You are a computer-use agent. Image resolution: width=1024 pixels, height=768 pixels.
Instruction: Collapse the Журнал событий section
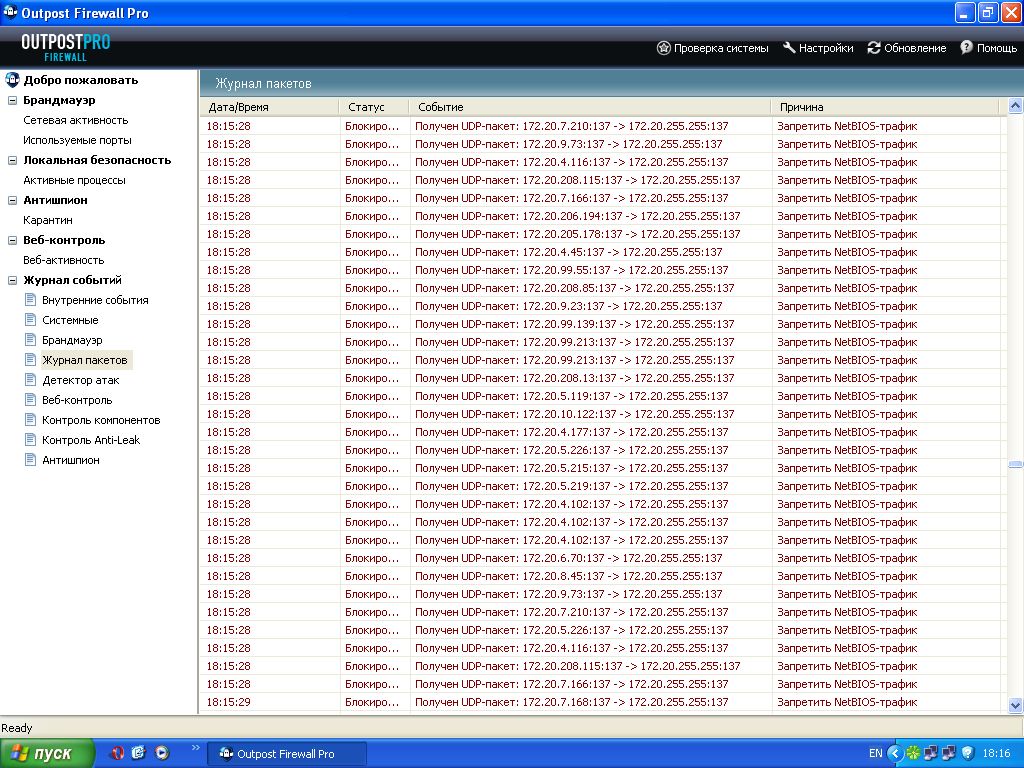pos(12,280)
